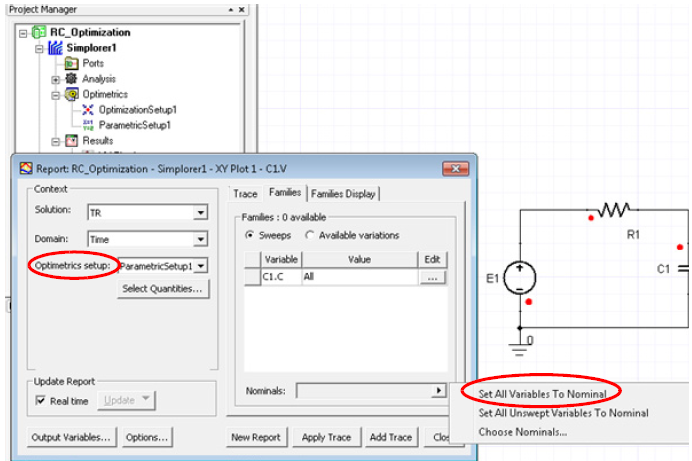
Task: Toggle the Real time checkbox
Action: (x=41, y=400)
